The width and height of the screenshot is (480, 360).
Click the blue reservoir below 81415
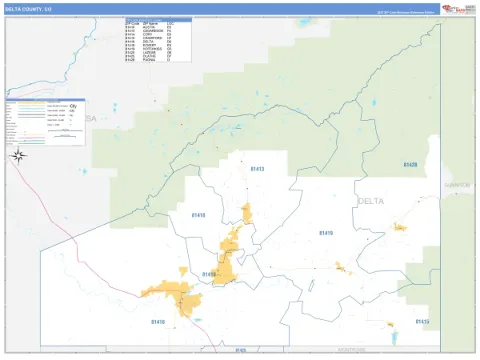pyautogui.click(x=395, y=338)
